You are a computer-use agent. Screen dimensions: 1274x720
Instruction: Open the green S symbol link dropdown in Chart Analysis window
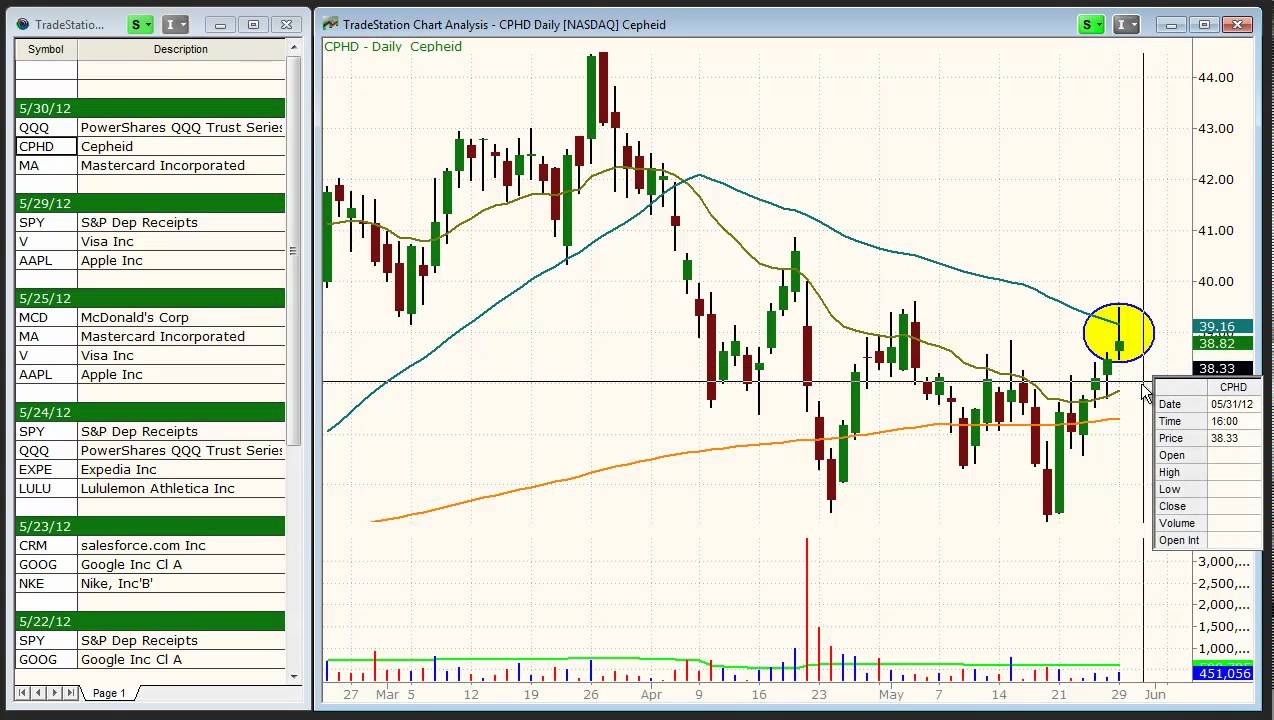1090,24
